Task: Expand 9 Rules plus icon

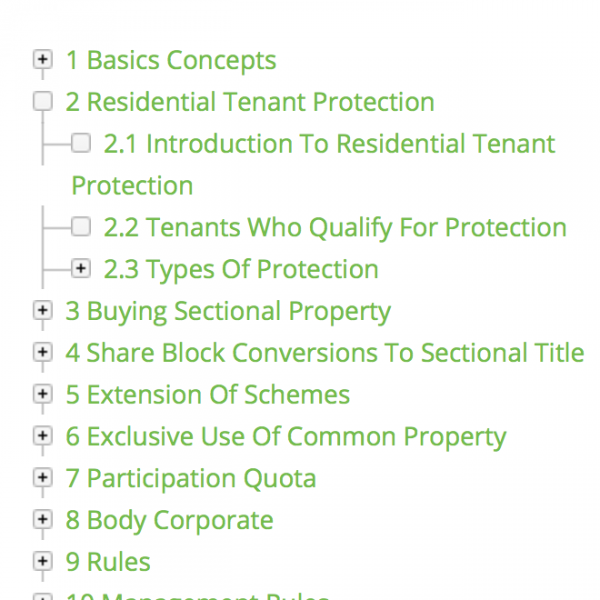Action: [42, 562]
